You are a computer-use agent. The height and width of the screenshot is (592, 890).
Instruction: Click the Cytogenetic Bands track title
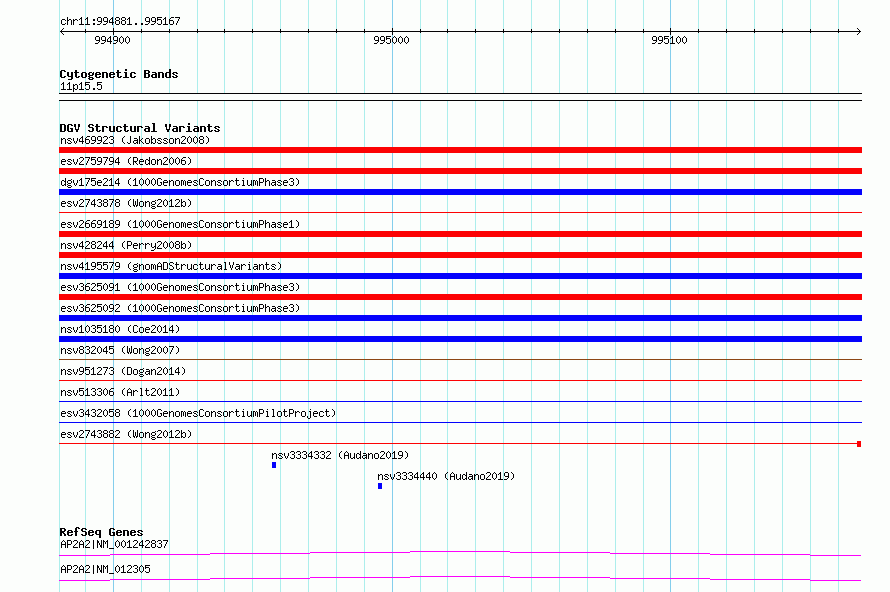click(x=119, y=74)
